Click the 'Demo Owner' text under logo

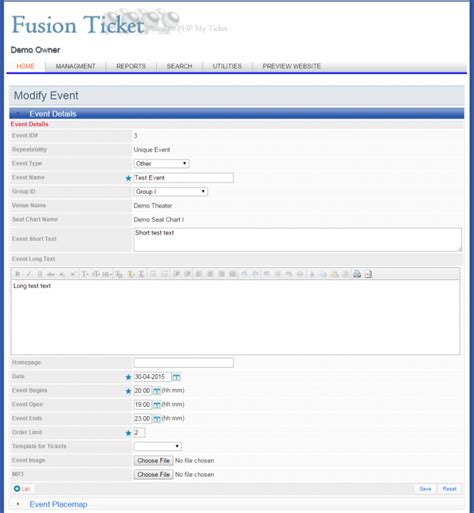[35, 50]
